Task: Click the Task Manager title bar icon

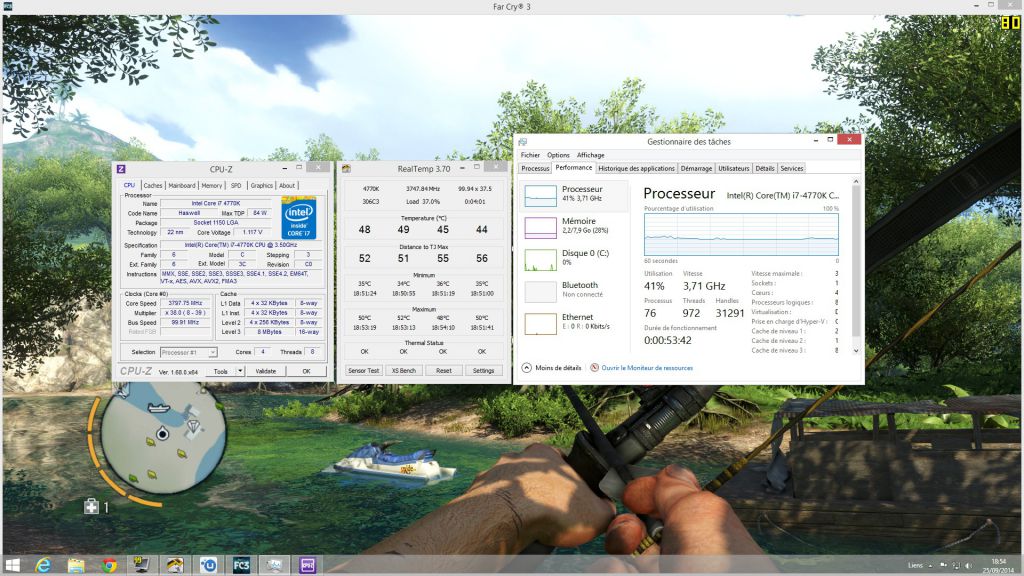Action: pos(522,141)
